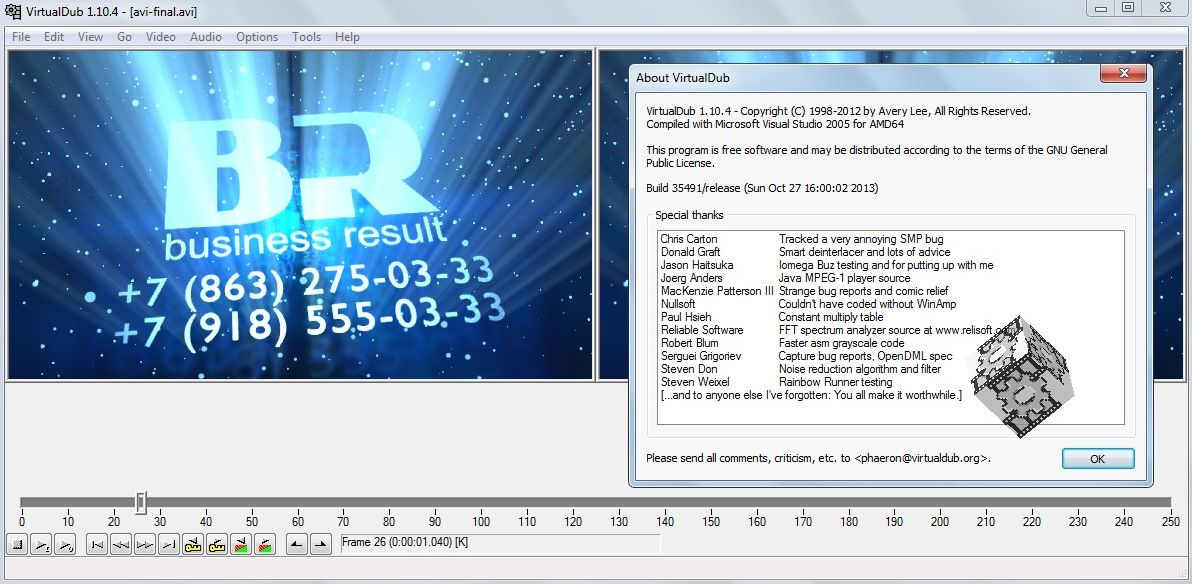The height and width of the screenshot is (584, 1192).
Task: Select the MacKenzie Patterson III thanks entry
Action: 718,291
